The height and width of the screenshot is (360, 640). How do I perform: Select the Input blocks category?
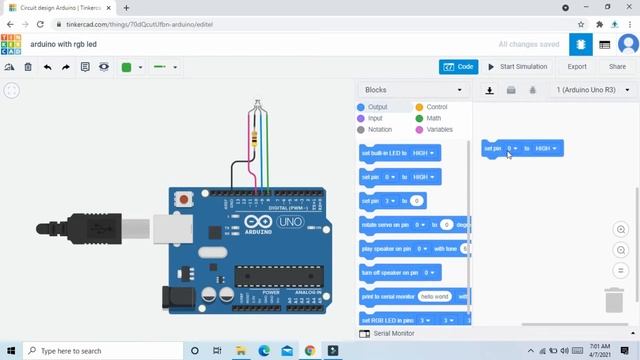click(x=370, y=118)
